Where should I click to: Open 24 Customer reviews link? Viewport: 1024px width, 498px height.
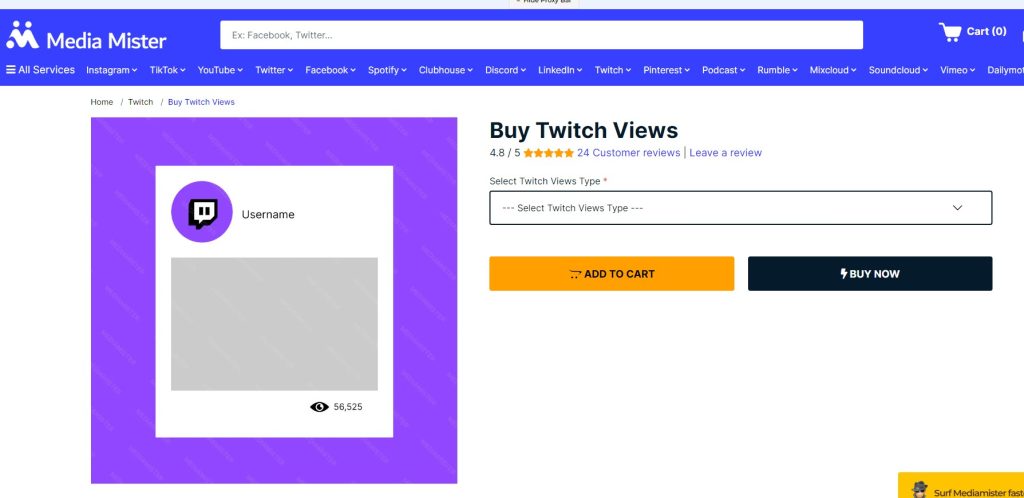point(628,153)
